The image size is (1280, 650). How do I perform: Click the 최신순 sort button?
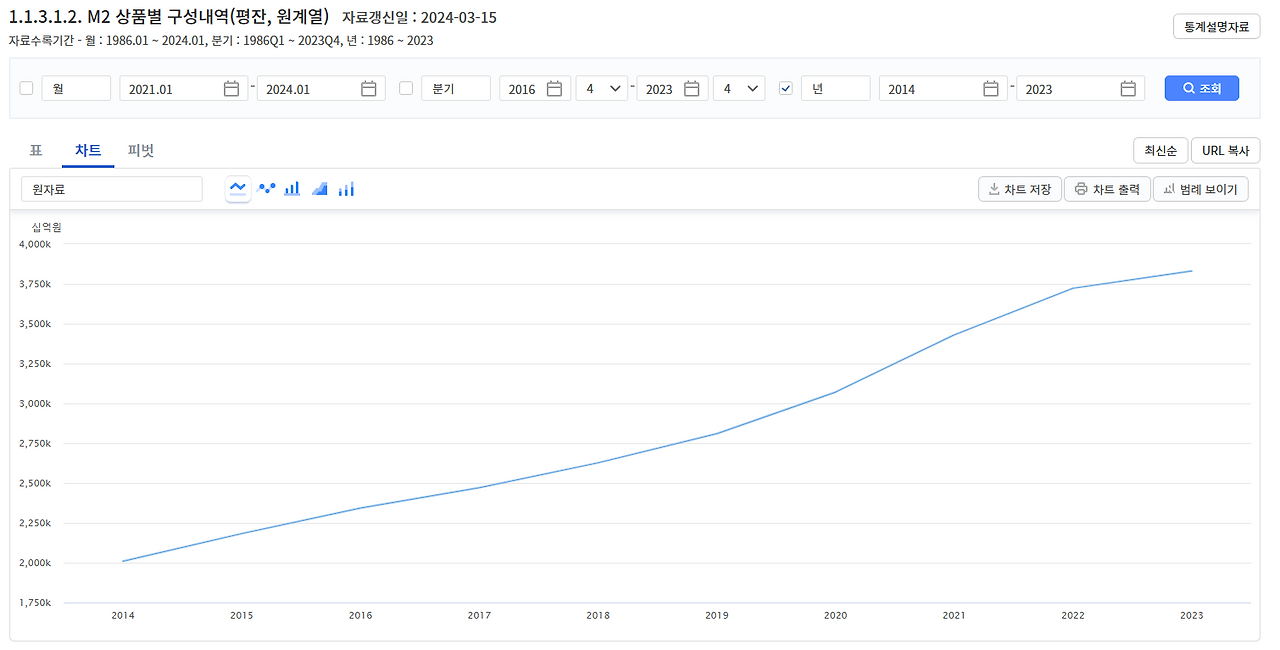(x=1160, y=150)
